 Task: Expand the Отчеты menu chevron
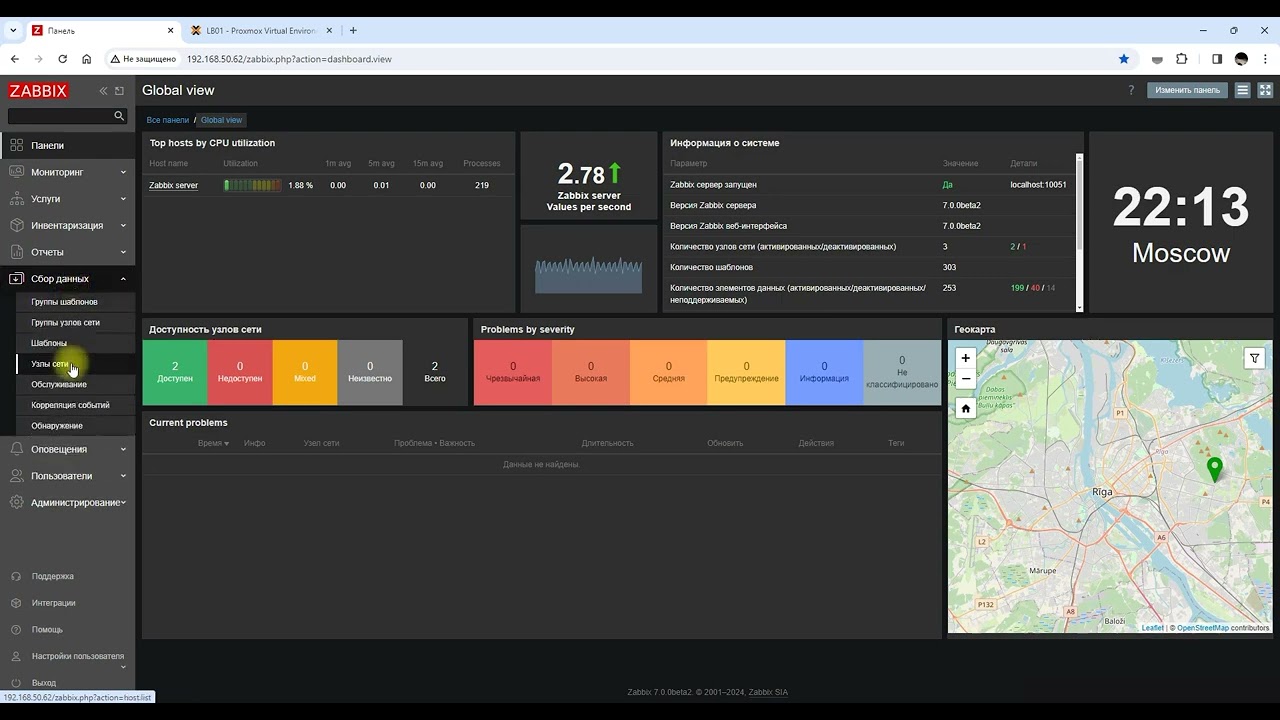click(x=123, y=252)
